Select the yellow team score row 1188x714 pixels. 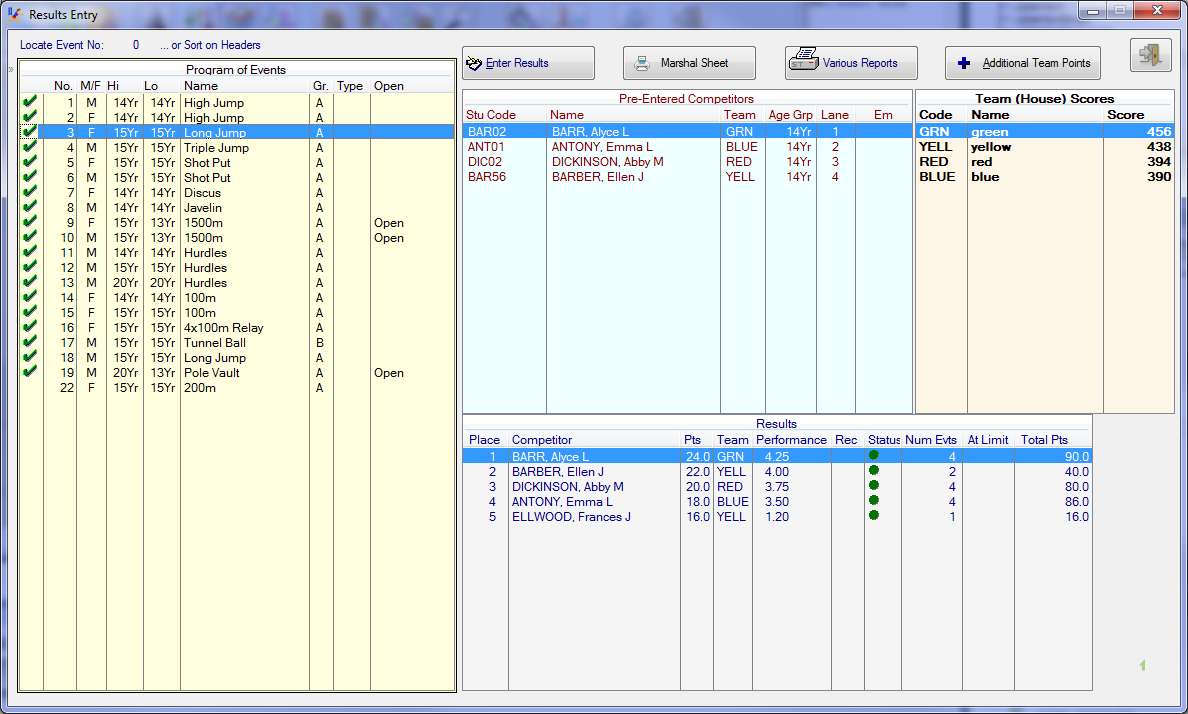click(x=1040, y=147)
